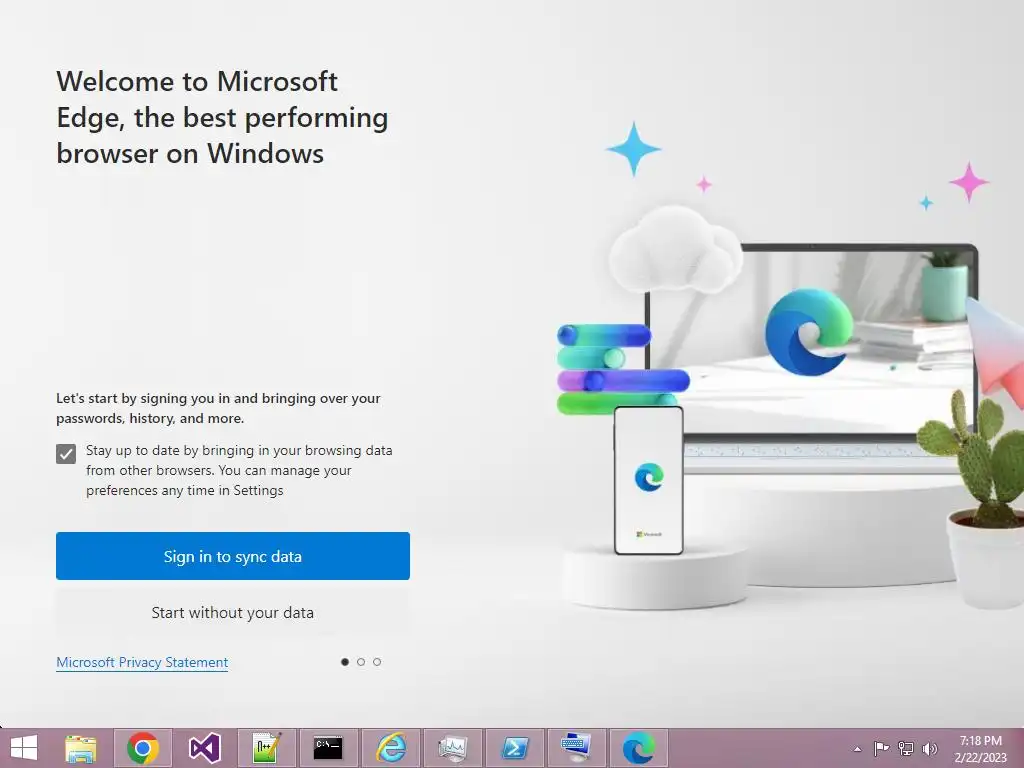The image size is (1024, 768).
Task: Open network status icon in tray
Action: [x=906, y=748]
